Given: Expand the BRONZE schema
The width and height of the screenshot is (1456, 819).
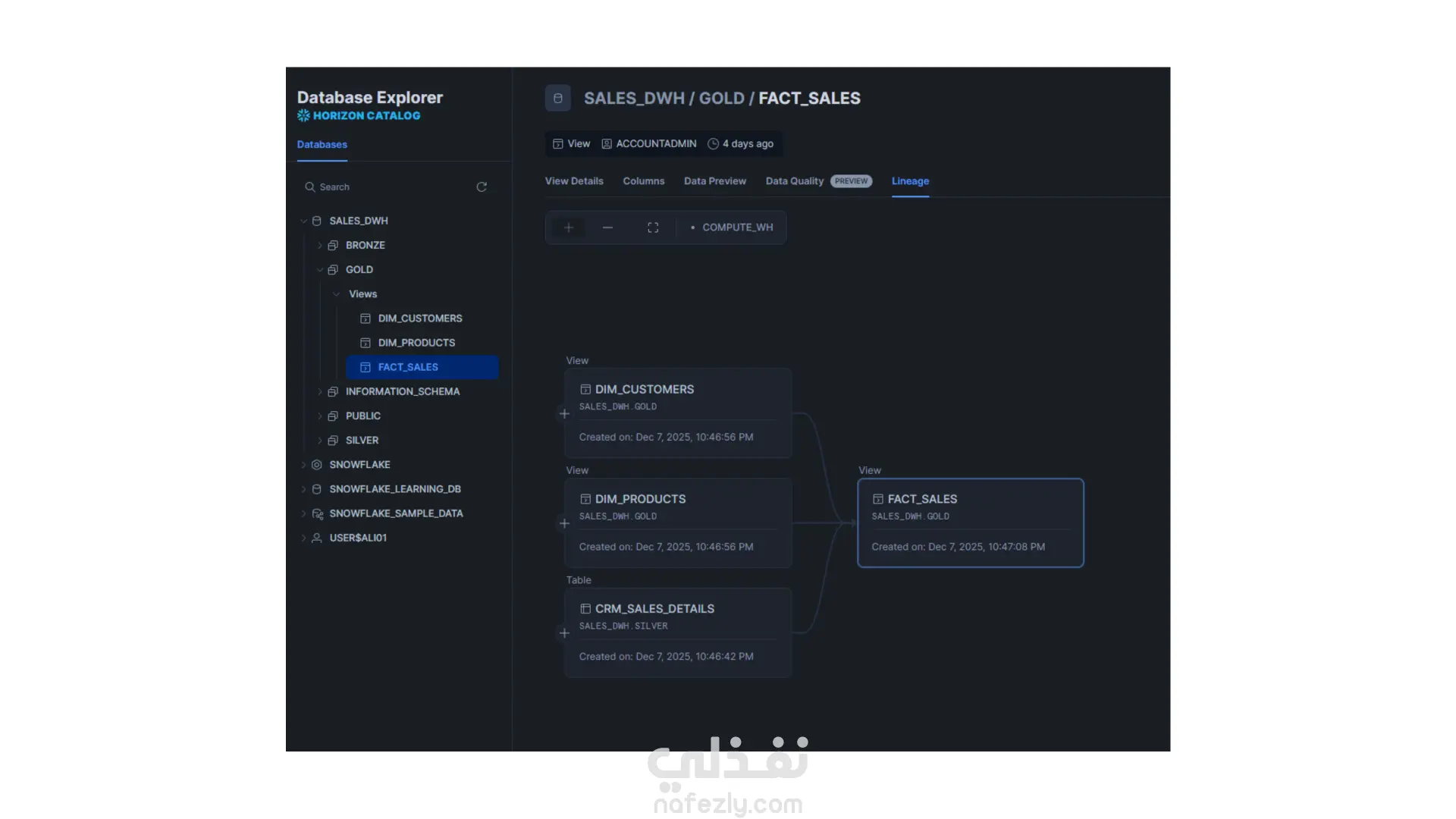Looking at the screenshot, I should 320,246.
